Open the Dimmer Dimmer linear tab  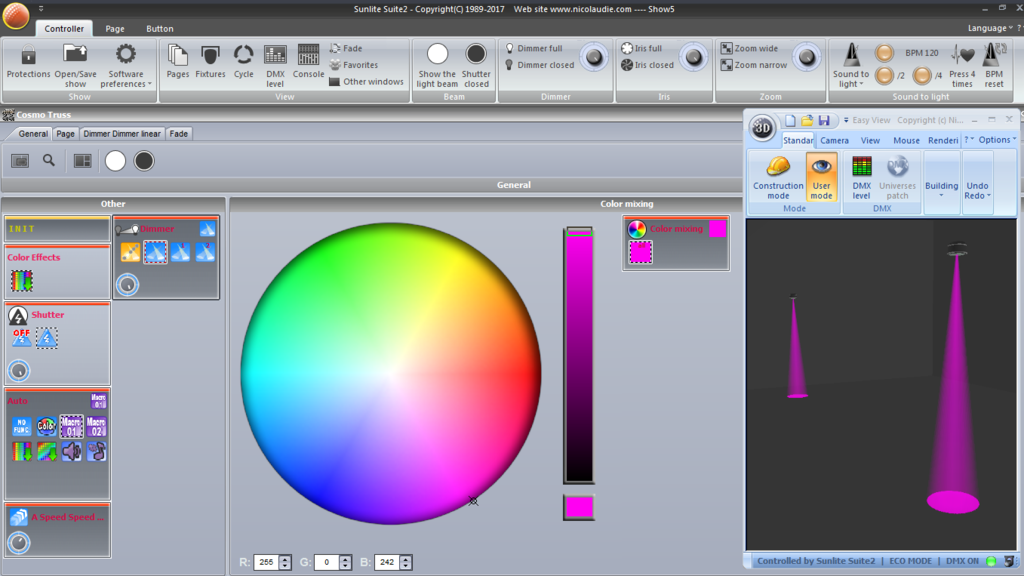[x=121, y=133]
